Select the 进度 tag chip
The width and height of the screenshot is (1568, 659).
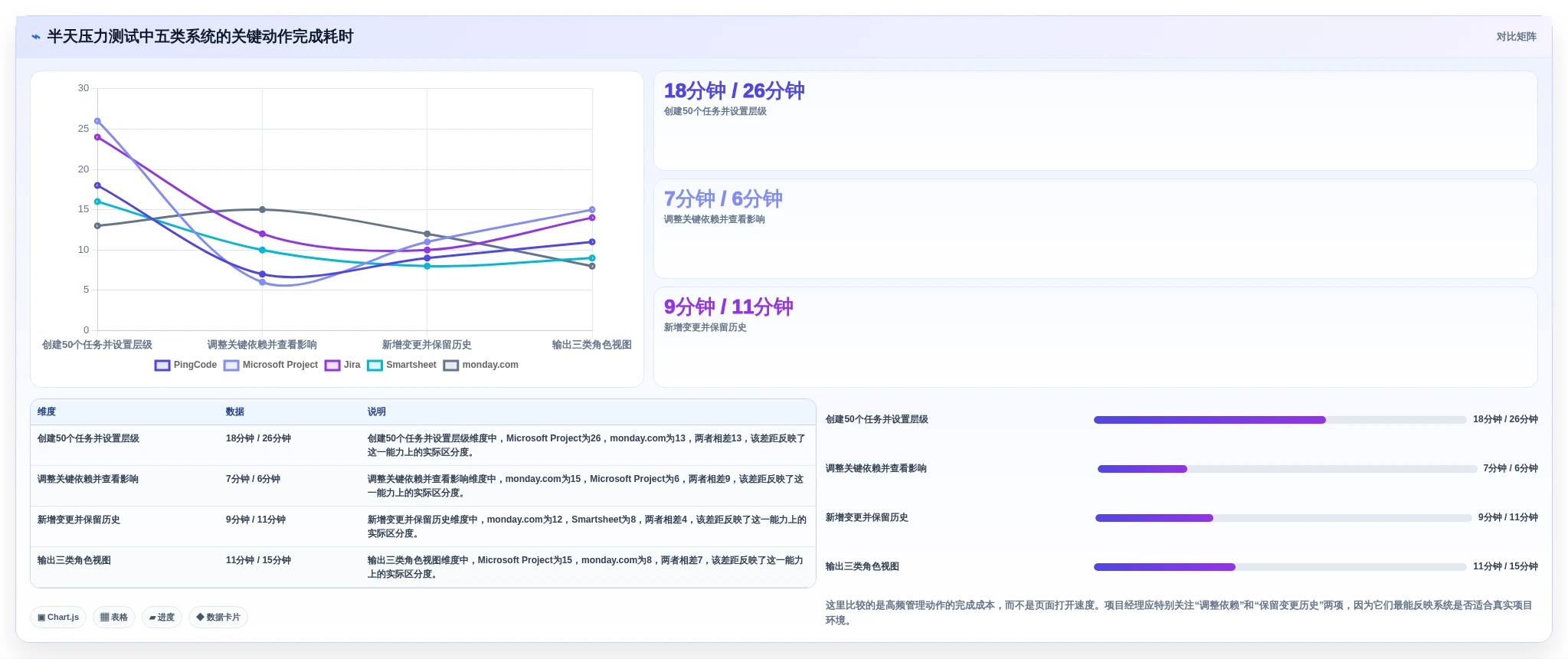pyautogui.click(x=162, y=617)
